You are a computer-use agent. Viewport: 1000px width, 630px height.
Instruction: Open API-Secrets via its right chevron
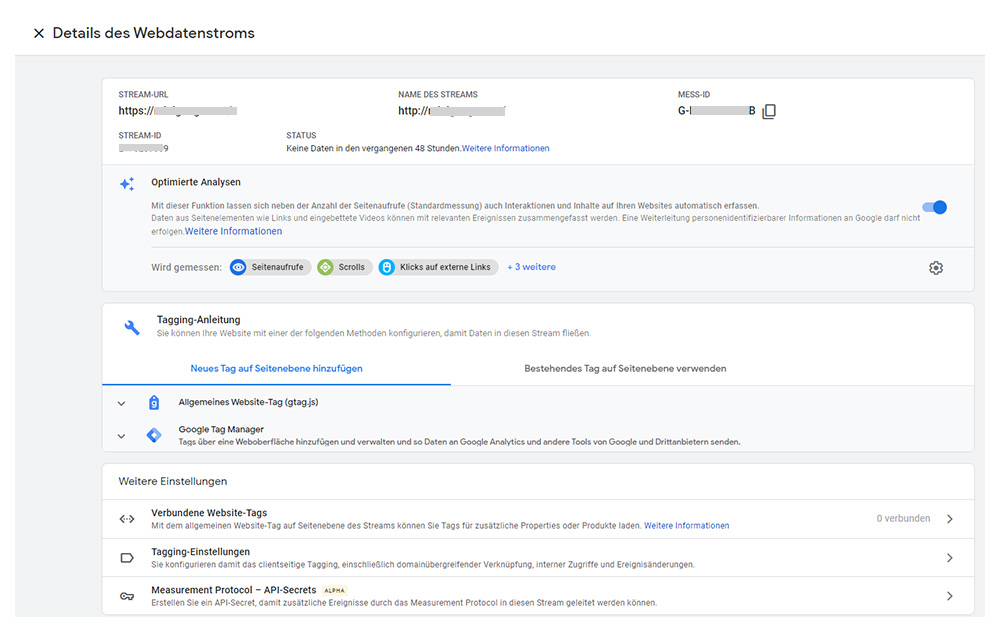click(950, 596)
